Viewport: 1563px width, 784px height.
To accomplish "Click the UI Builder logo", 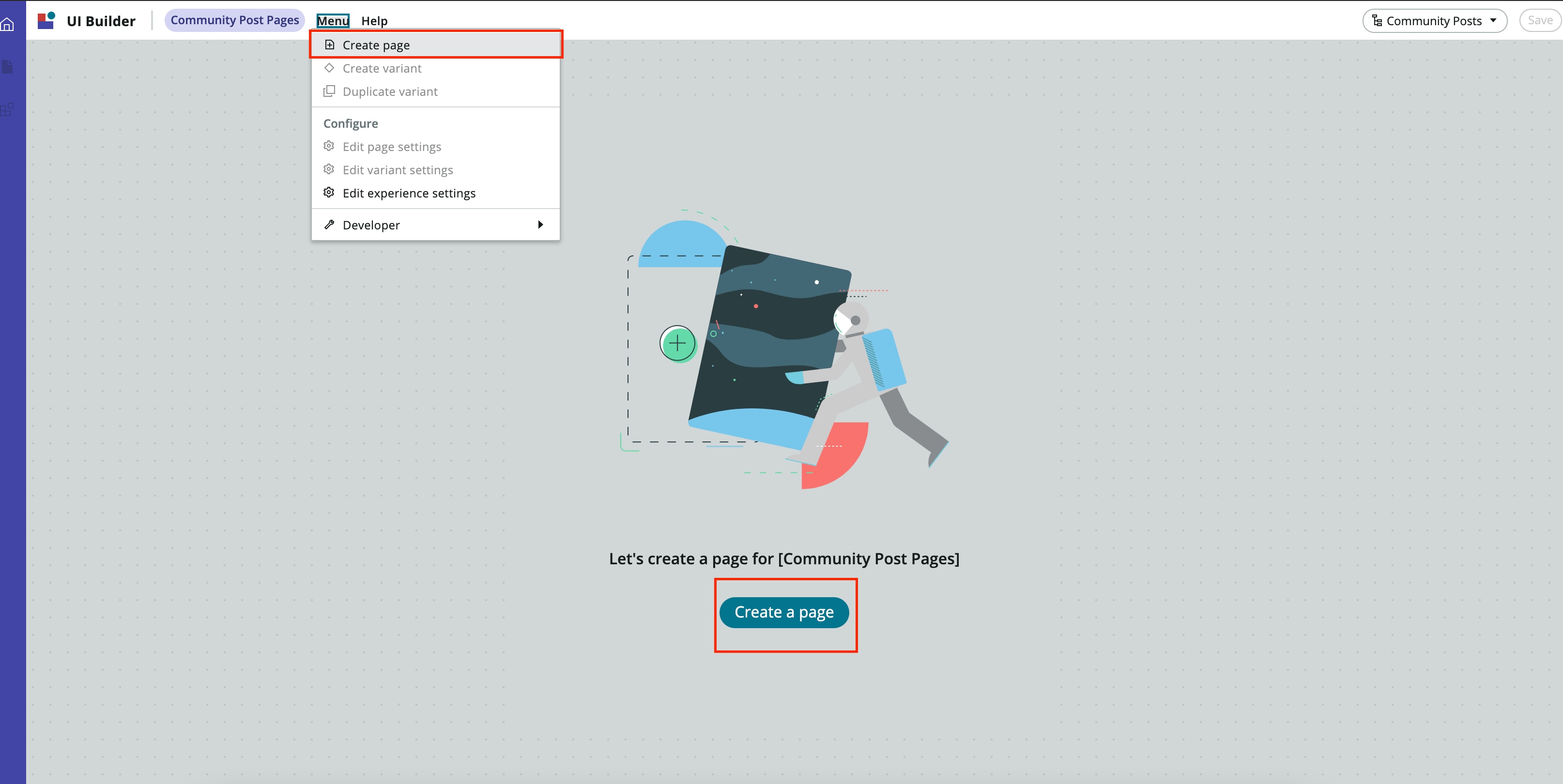I will pos(46,20).
